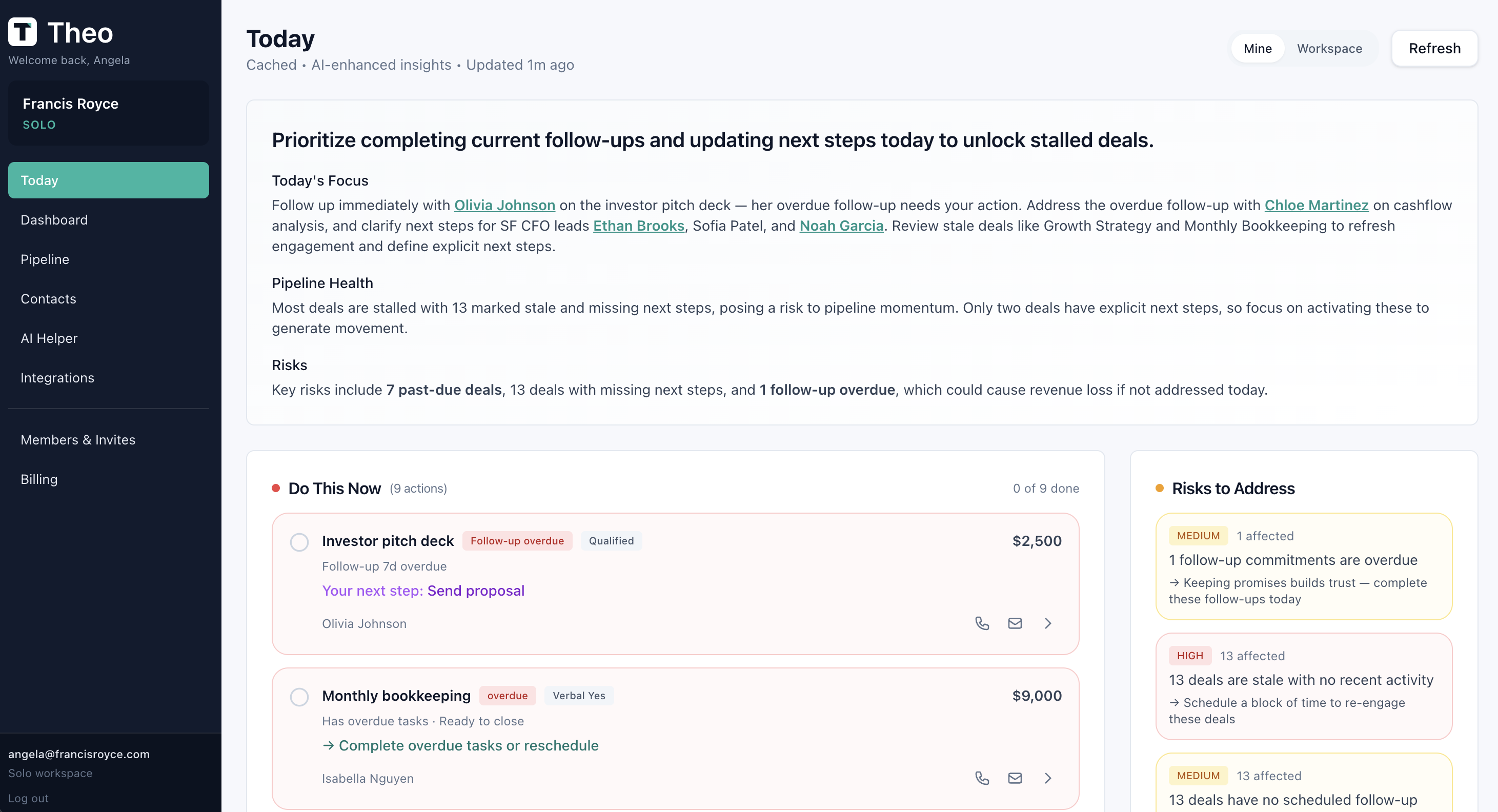Switch view to Workspace

click(1329, 48)
